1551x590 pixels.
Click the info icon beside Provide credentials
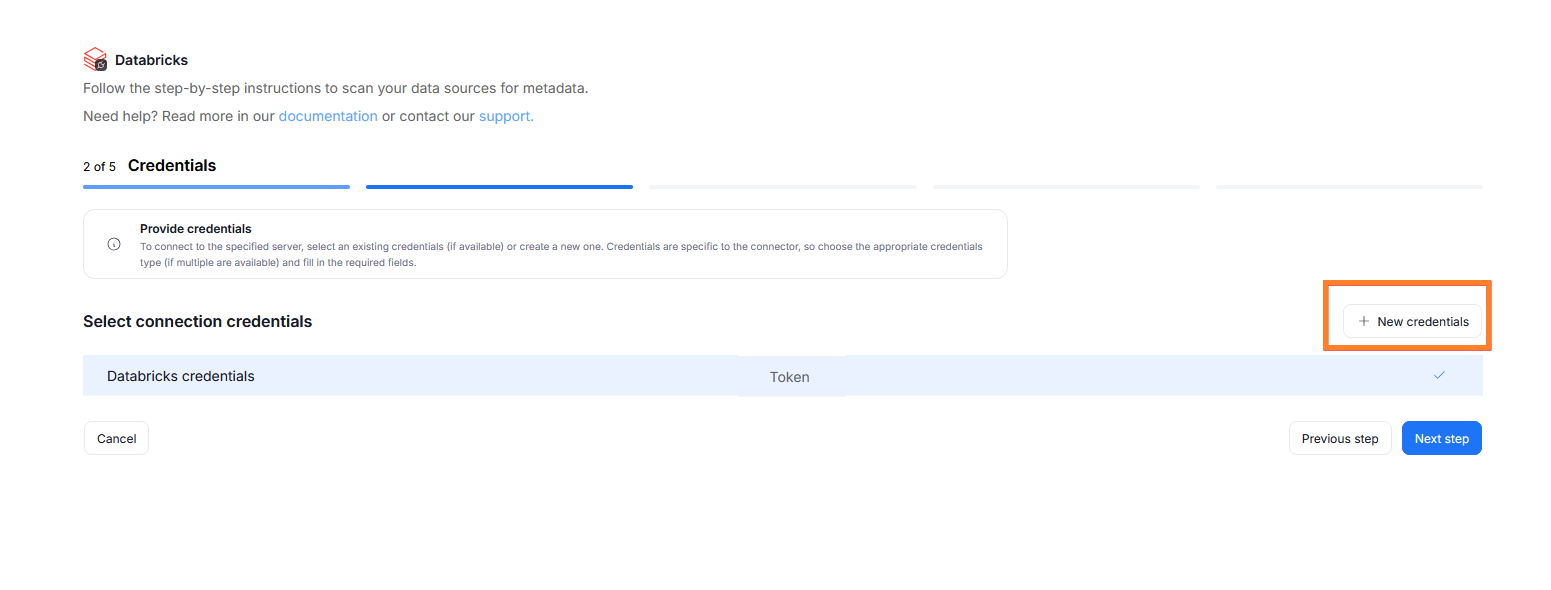point(114,244)
